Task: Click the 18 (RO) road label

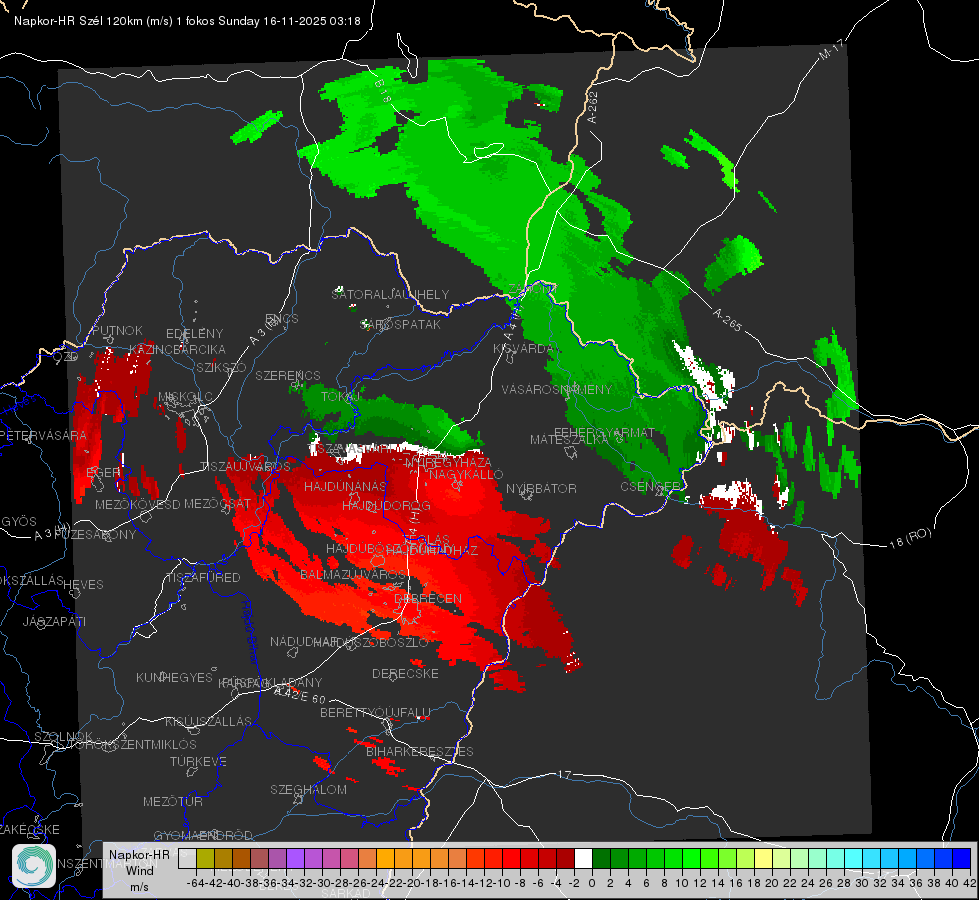Action: coord(910,538)
